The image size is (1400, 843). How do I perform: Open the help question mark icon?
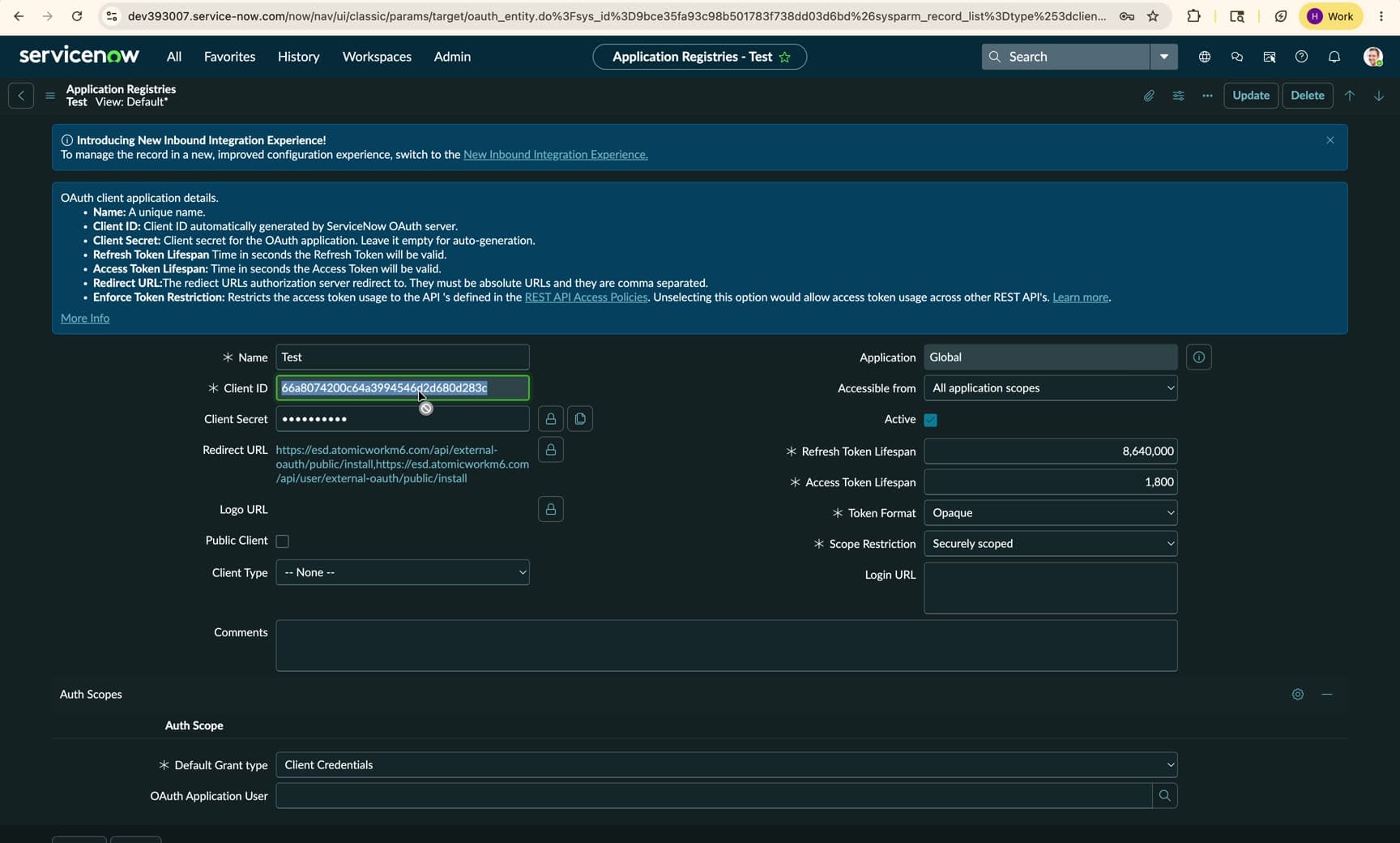[x=1301, y=57]
